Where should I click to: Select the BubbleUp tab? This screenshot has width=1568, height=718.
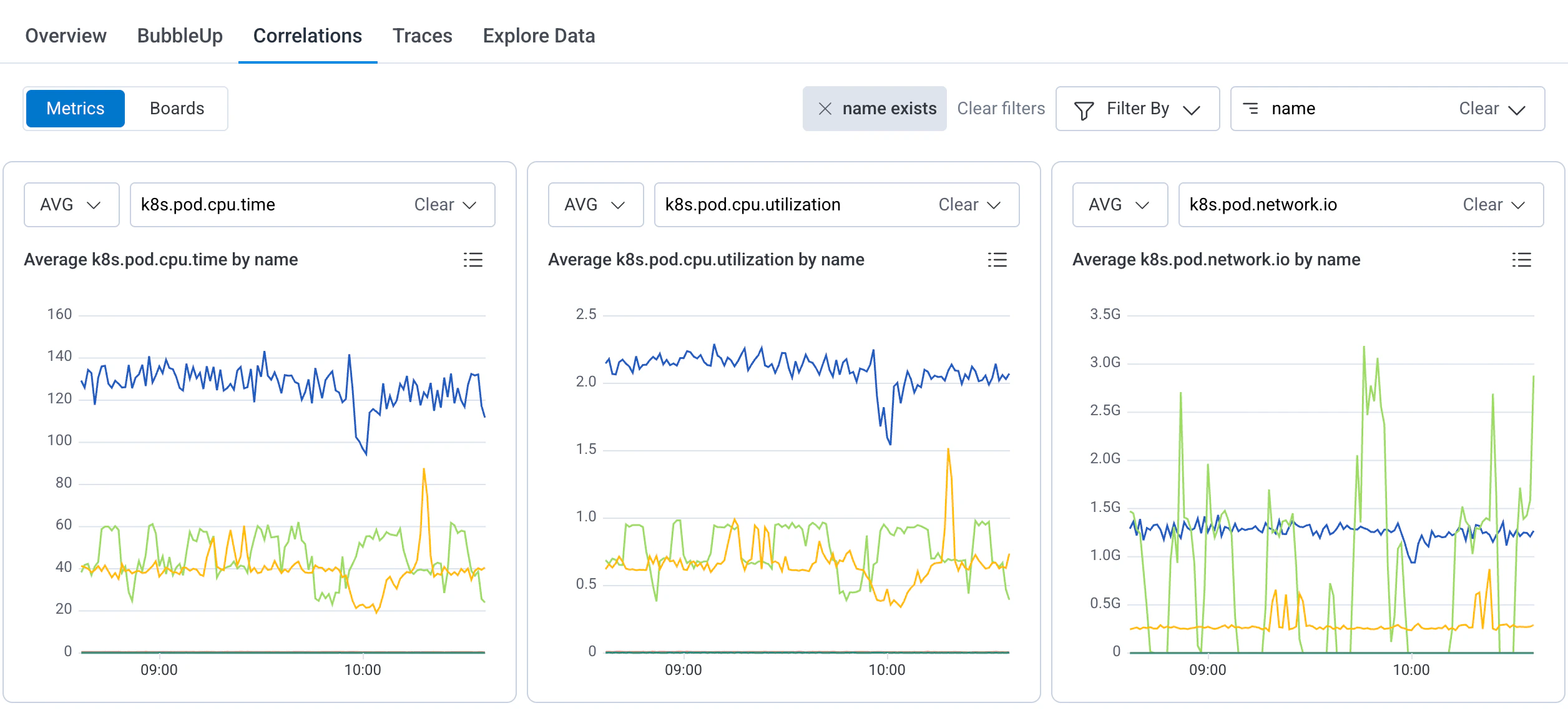pyautogui.click(x=180, y=36)
